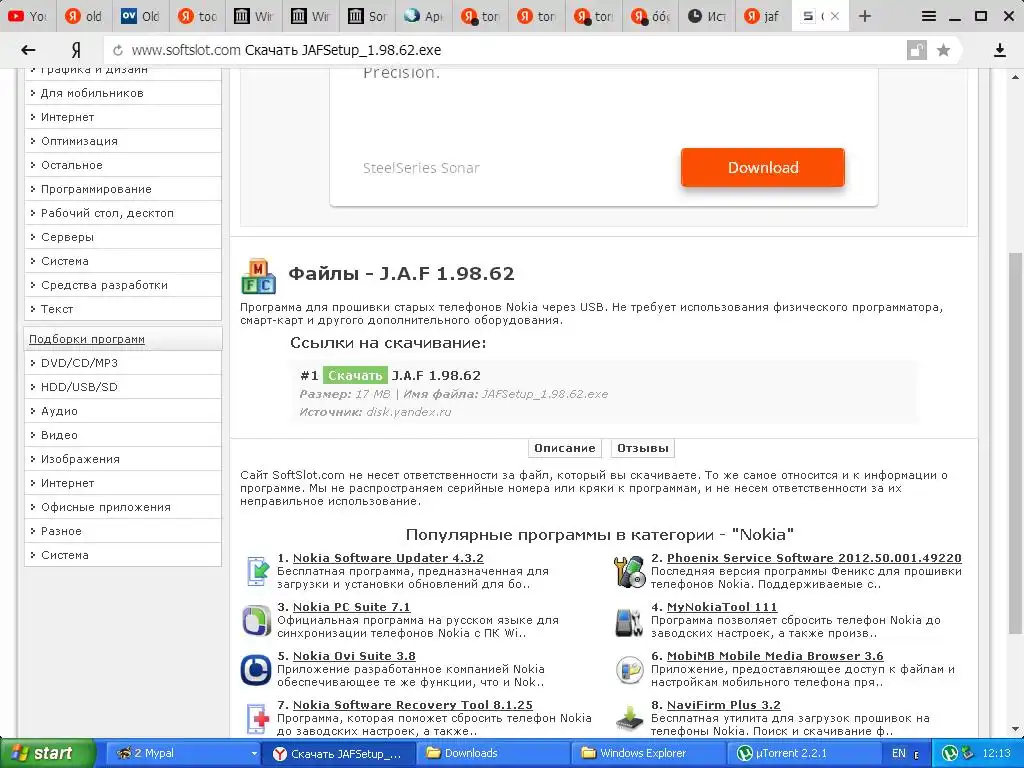Click the Safely Remove Hardware tray icon
The image size is (1024, 768).
(x=968, y=753)
